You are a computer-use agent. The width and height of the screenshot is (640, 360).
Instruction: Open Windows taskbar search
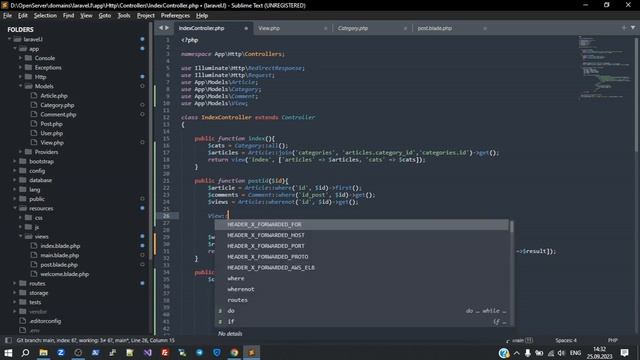25,352
